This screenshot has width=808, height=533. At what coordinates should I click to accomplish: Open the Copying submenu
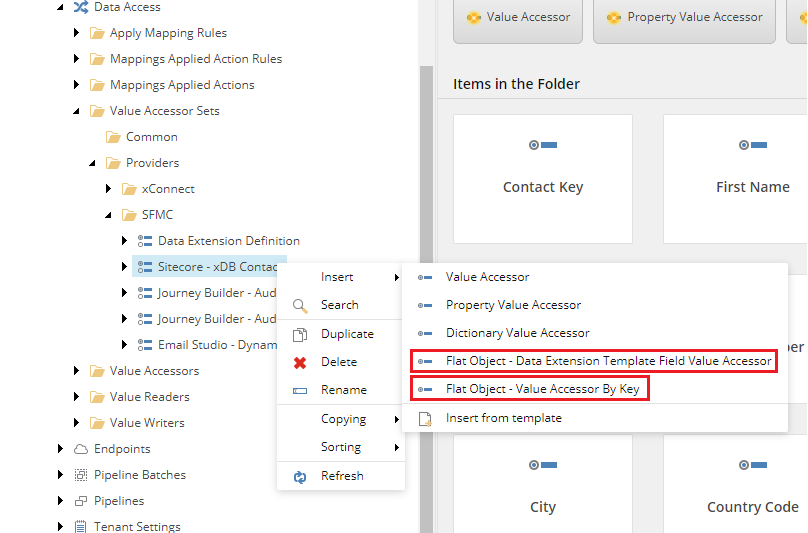[x=341, y=419]
